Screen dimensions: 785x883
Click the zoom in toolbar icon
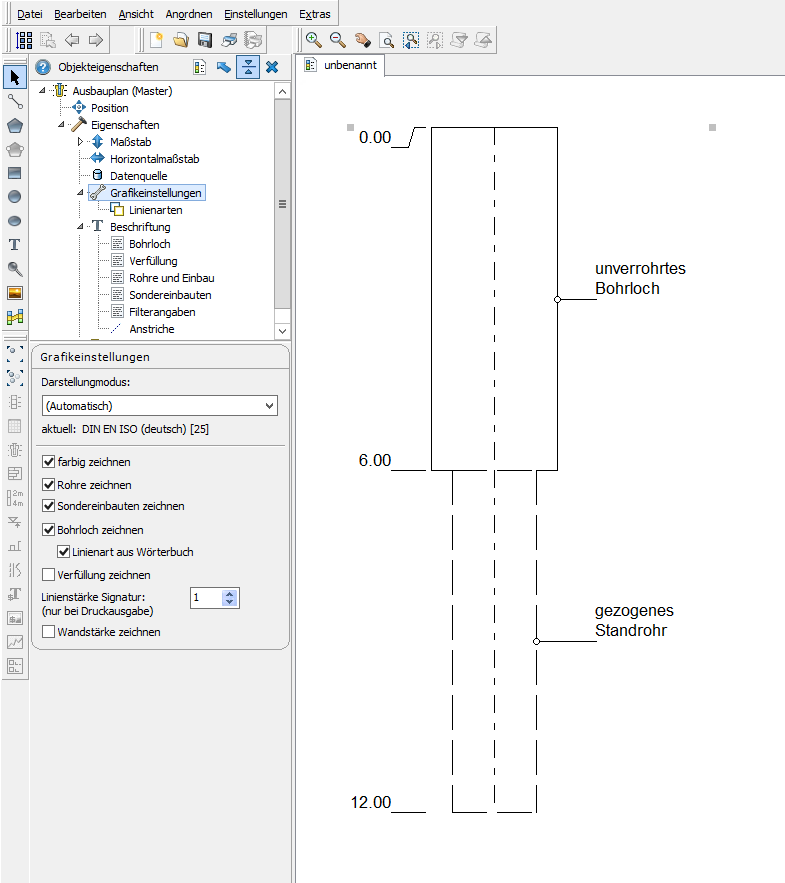pyautogui.click(x=313, y=40)
